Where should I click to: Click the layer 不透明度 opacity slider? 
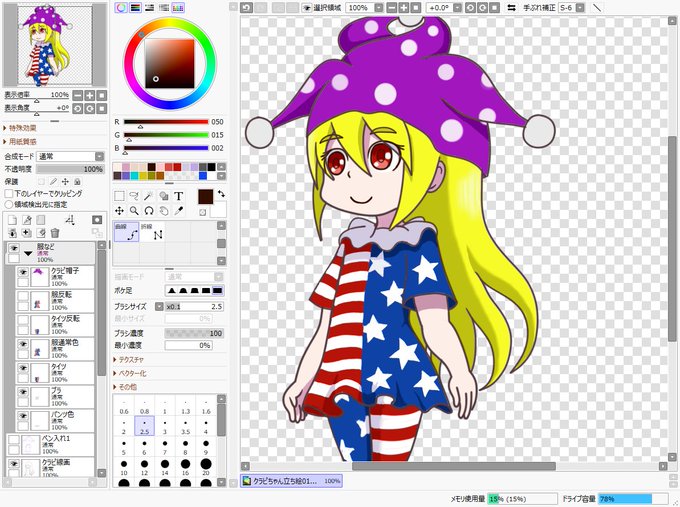tap(70, 169)
